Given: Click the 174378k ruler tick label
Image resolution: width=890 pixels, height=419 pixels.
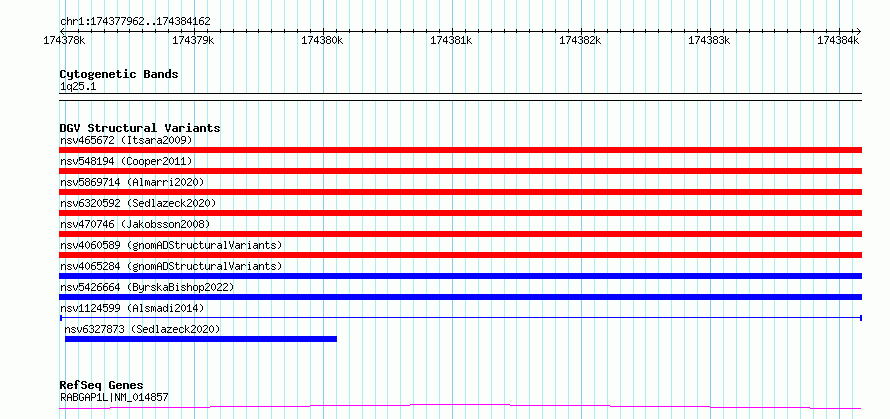Looking at the screenshot, I should pyautogui.click(x=64, y=40).
